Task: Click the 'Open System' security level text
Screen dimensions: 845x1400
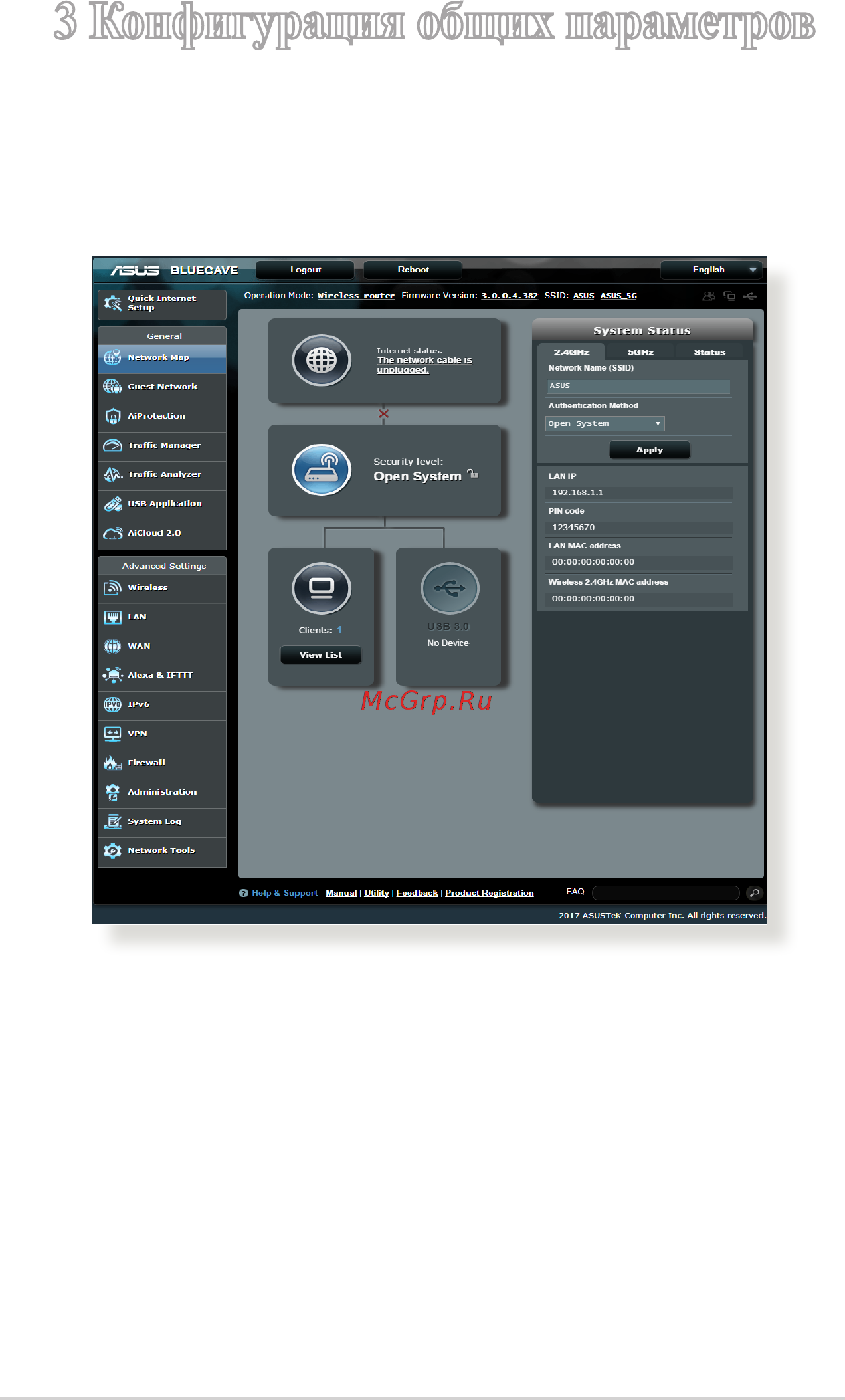Action: pos(417,476)
